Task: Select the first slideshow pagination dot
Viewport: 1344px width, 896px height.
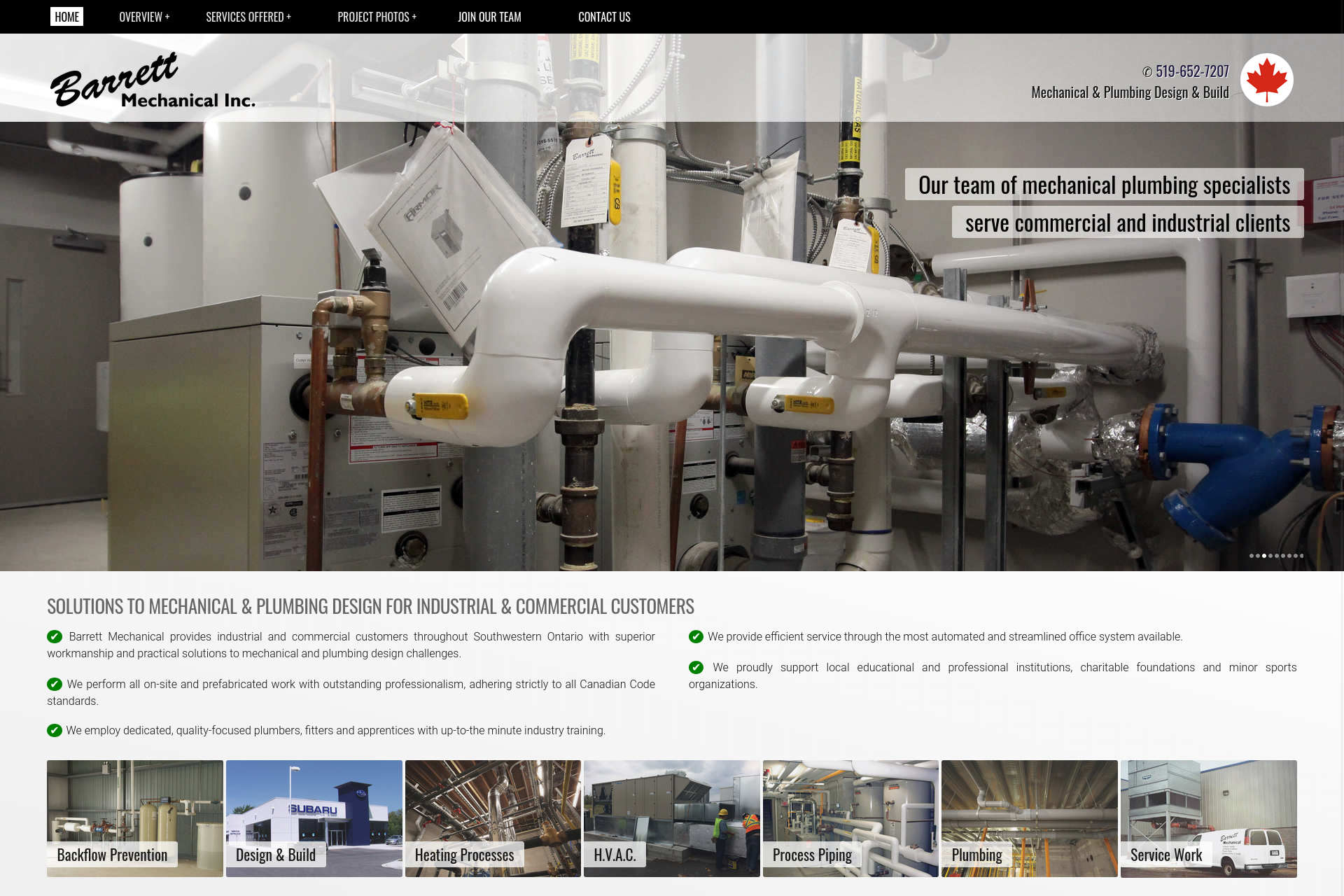Action: (1252, 556)
